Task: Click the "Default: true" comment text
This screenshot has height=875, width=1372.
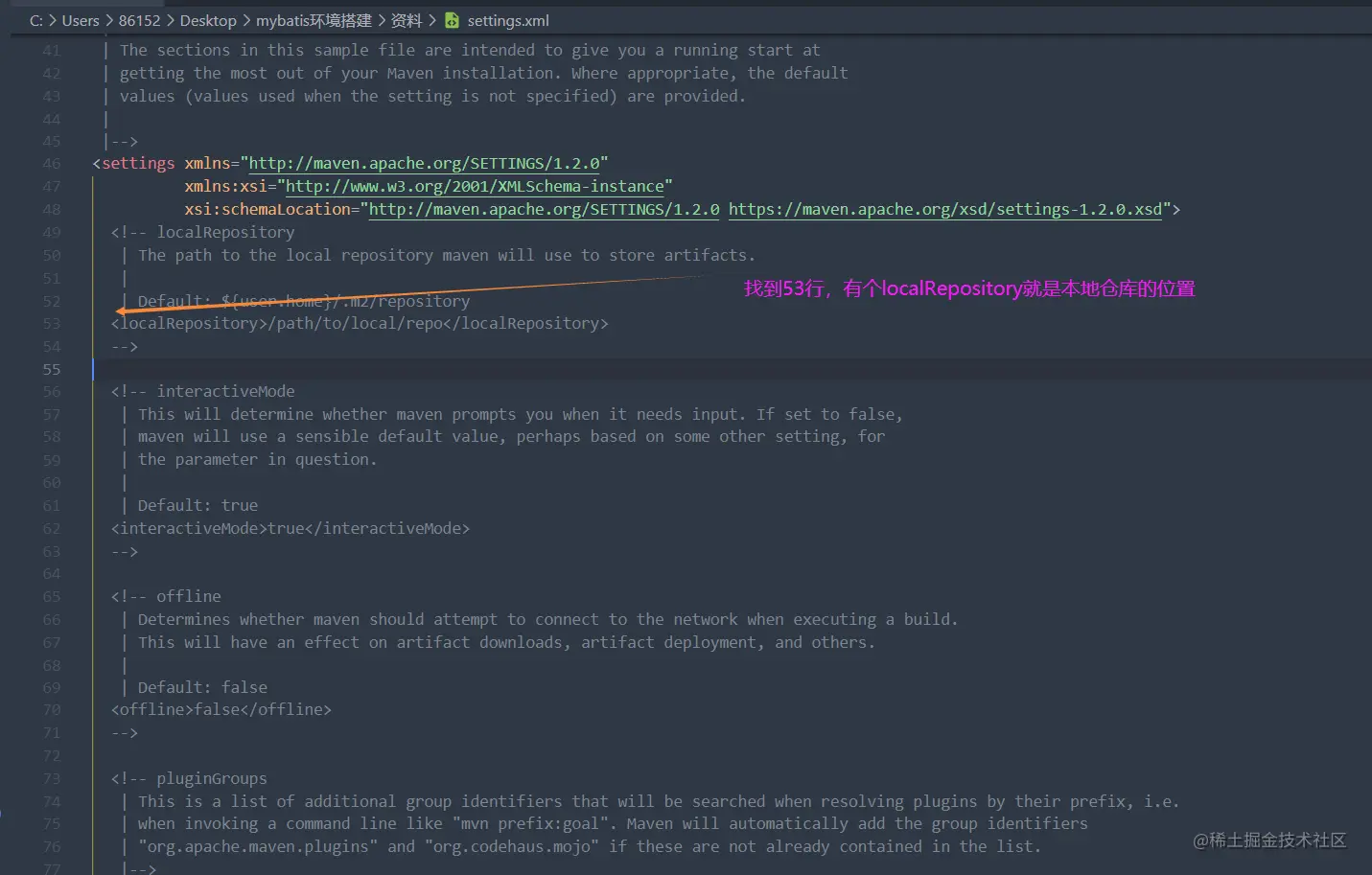Action: click(x=198, y=506)
